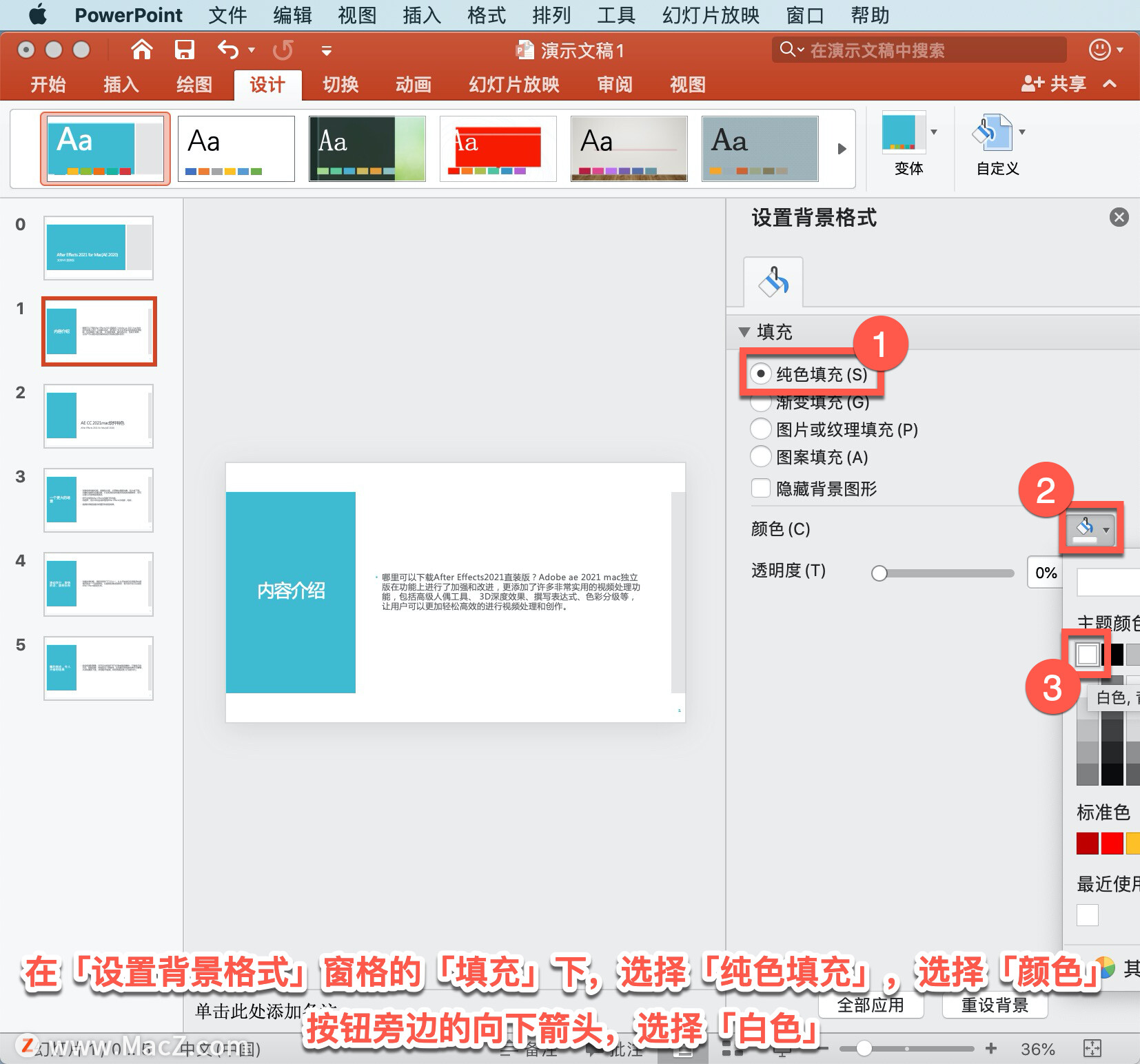Save the presentation with the floppy disk icon
Screen dimensions: 1140x1064
click(x=185, y=50)
